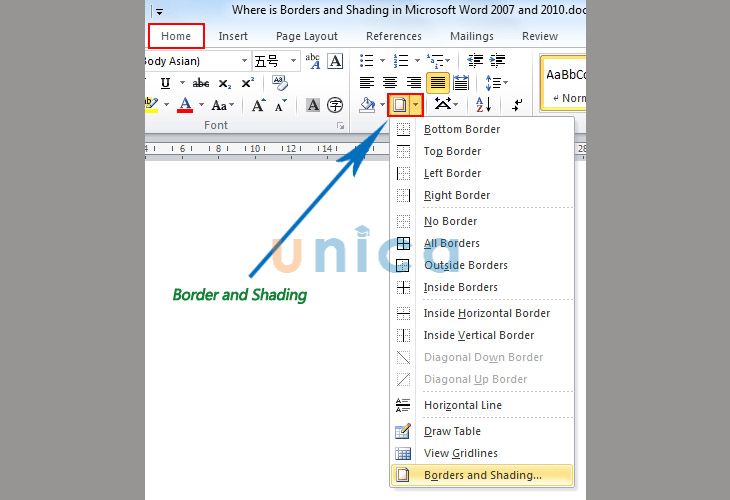Open the Shading color dropdown arrow
730x500 pixels.
click(382, 105)
